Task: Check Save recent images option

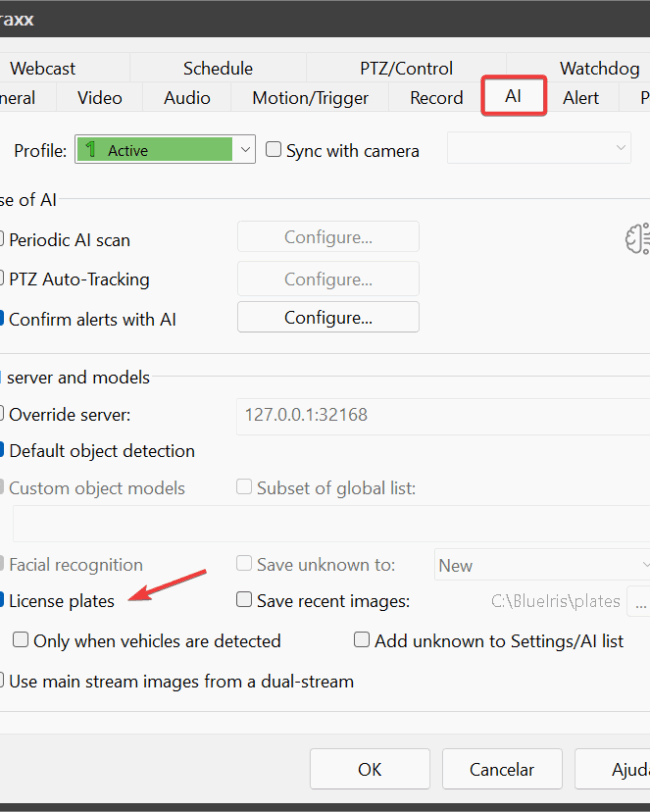Action: [244, 601]
